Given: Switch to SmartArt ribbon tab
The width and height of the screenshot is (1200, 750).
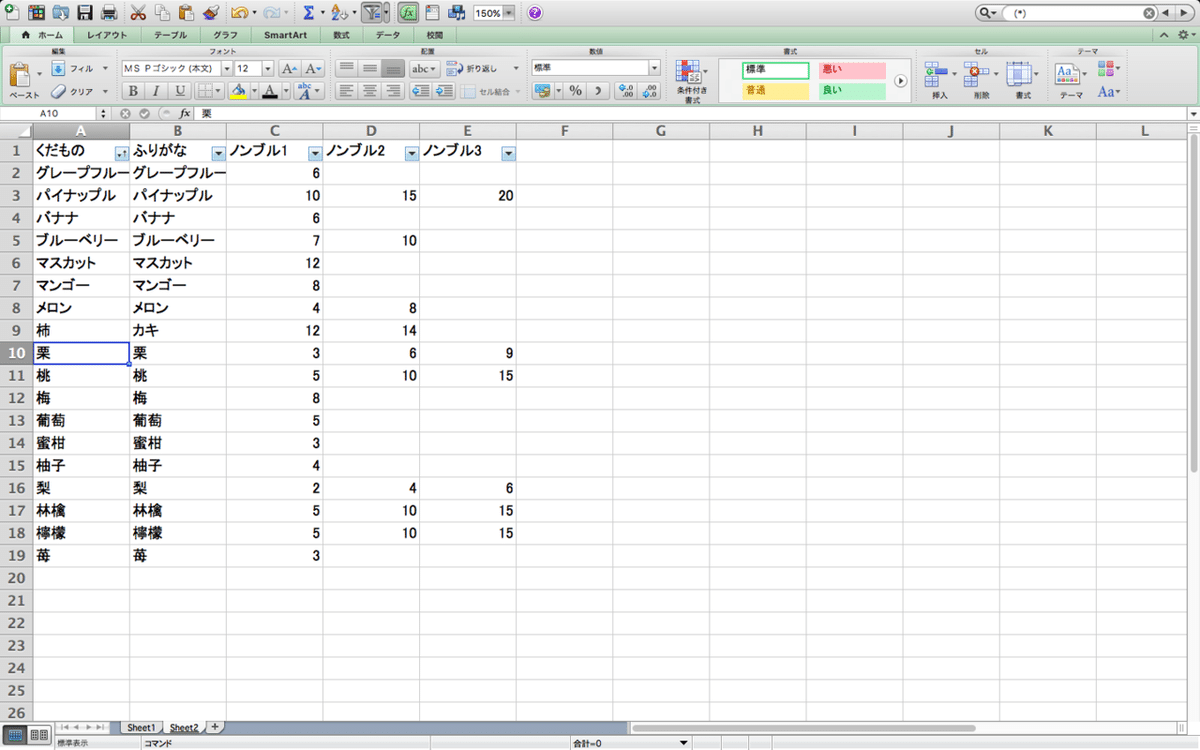Looking at the screenshot, I should pyautogui.click(x=285, y=35).
